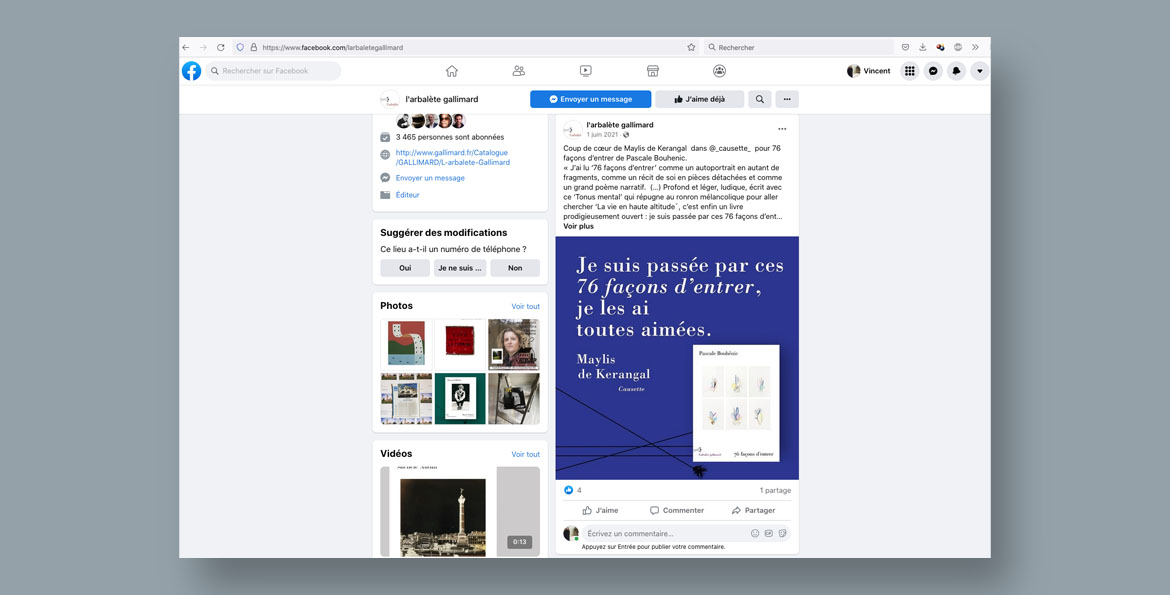Go forward with the browser forward arrow

[203, 47]
